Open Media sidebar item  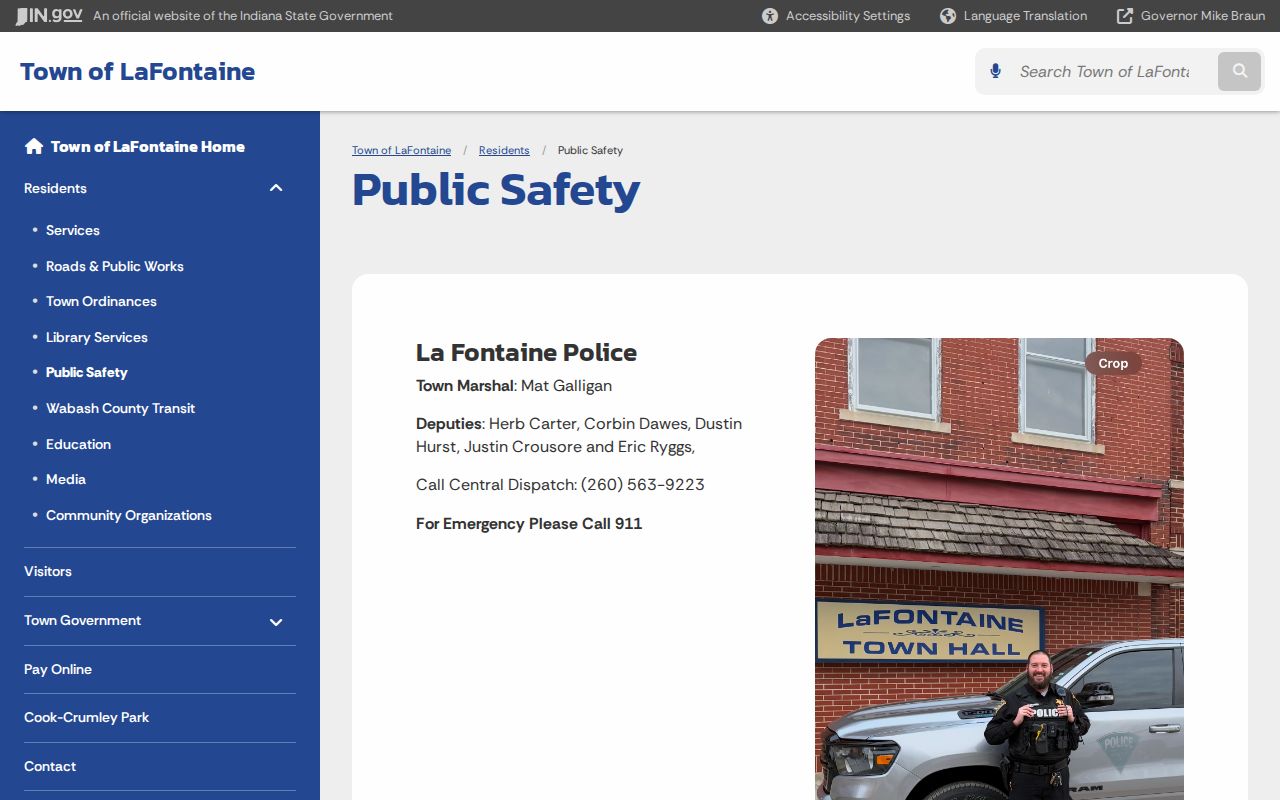pos(66,479)
